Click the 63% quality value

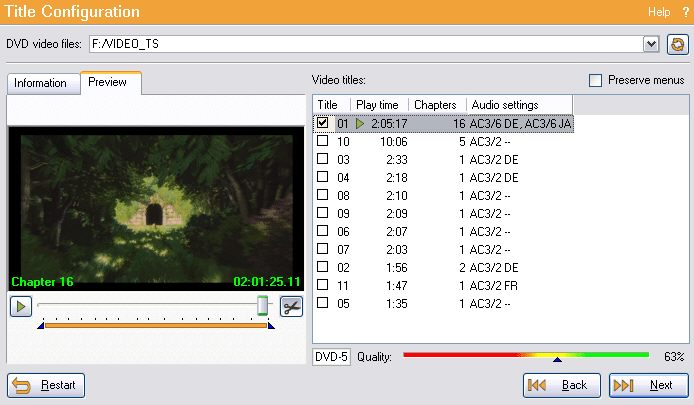coord(674,357)
